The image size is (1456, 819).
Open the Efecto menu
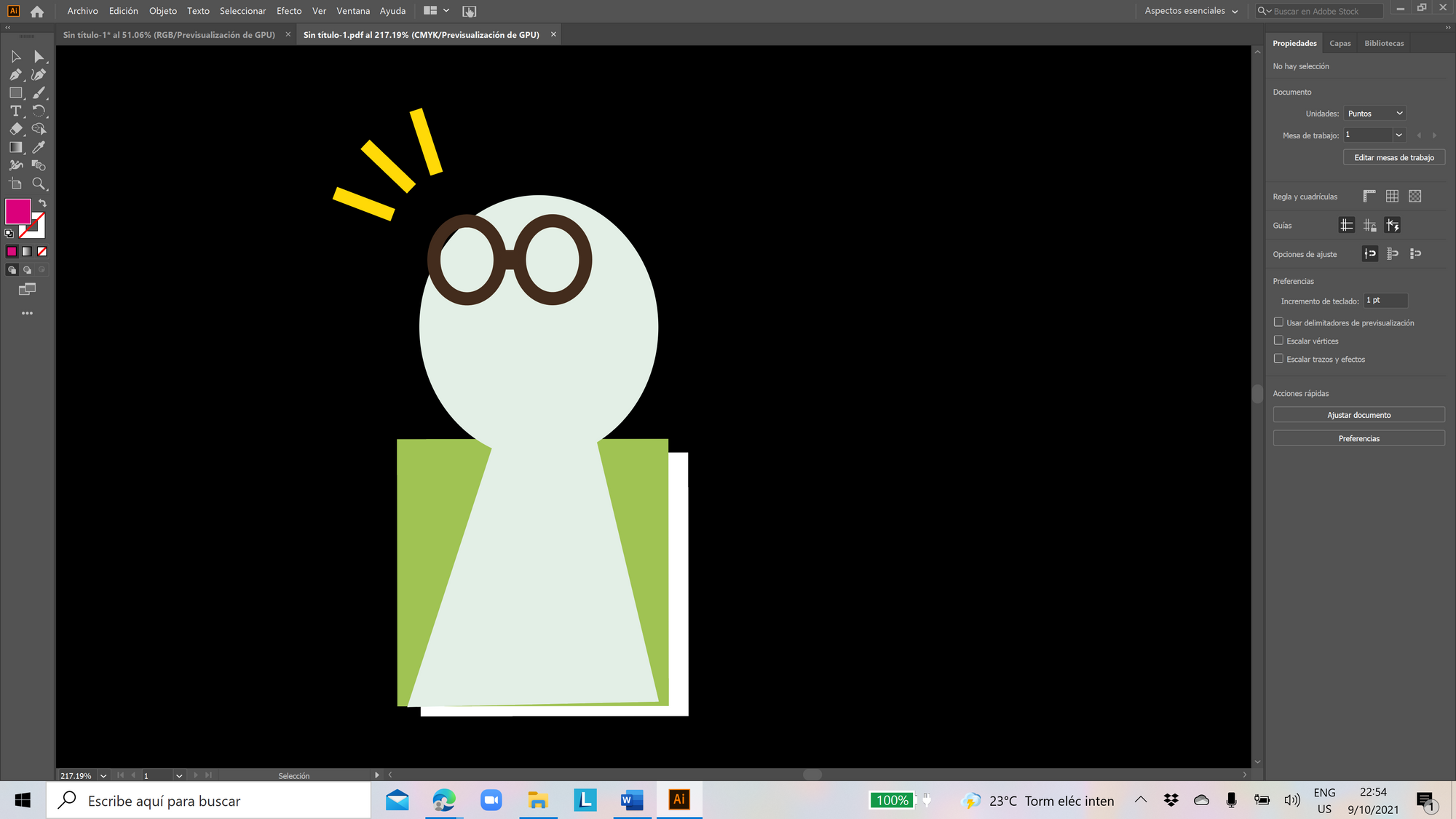[x=288, y=11]
